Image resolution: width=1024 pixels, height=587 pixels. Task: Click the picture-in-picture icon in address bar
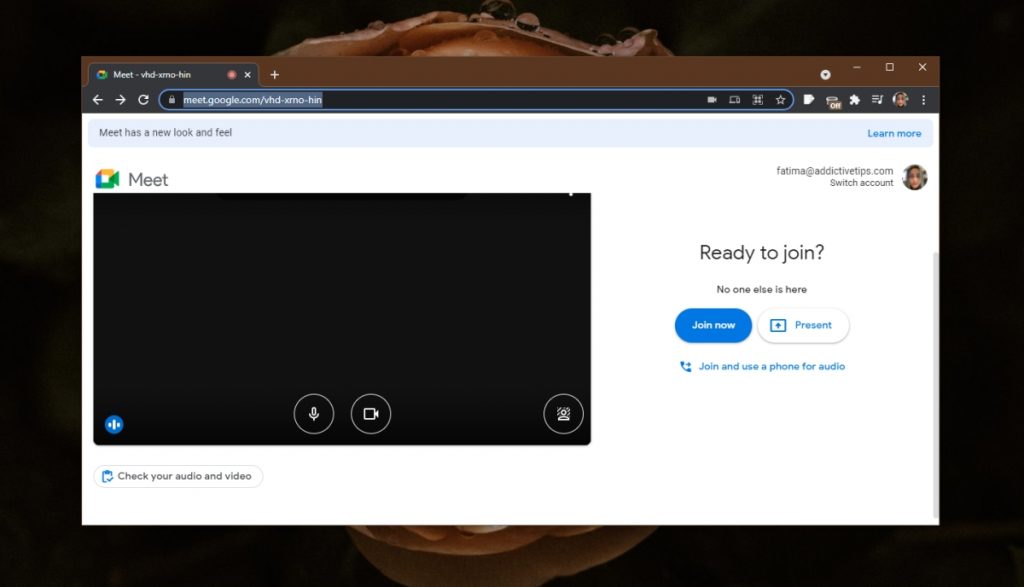(x=734, y=99)
